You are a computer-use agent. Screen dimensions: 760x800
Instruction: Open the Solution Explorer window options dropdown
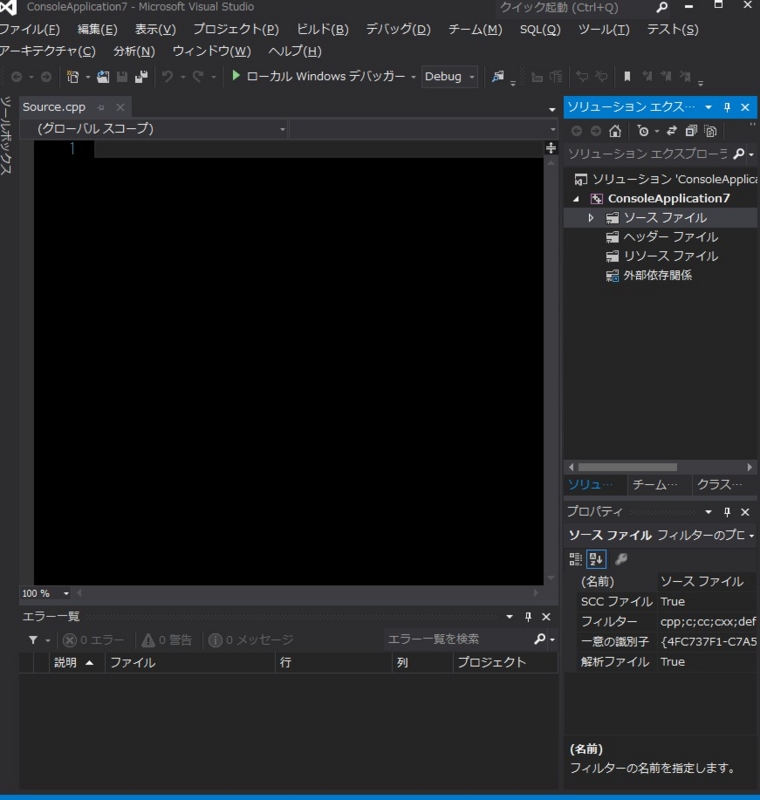click(708, 107)
